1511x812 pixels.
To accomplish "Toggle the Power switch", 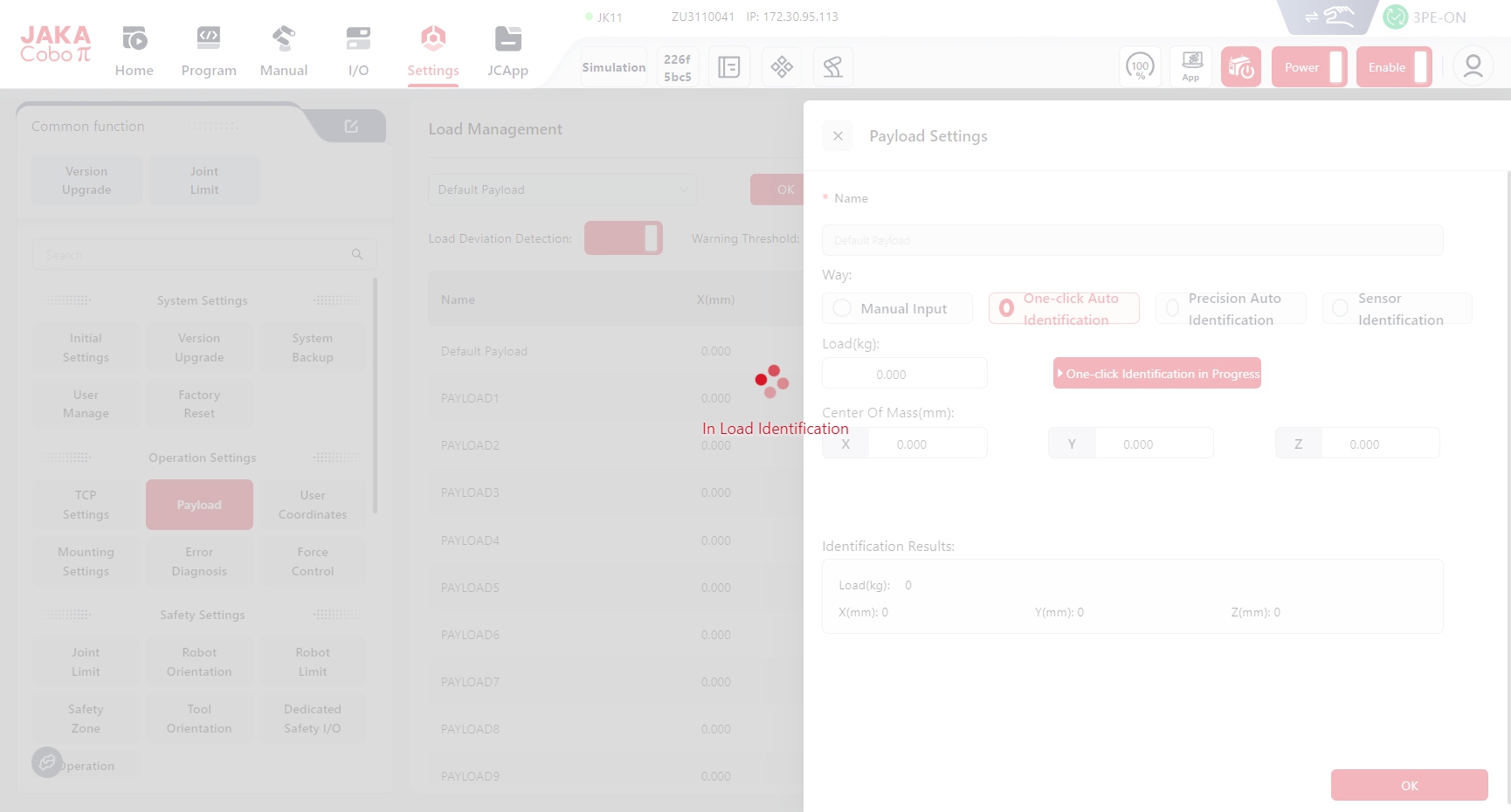I will (1309, 67).
